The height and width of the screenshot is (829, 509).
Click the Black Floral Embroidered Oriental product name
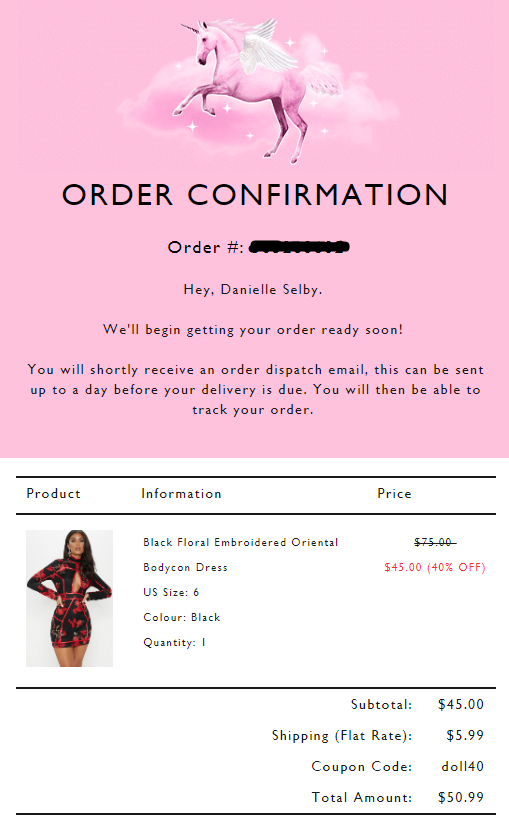click(x=240, y=542)
